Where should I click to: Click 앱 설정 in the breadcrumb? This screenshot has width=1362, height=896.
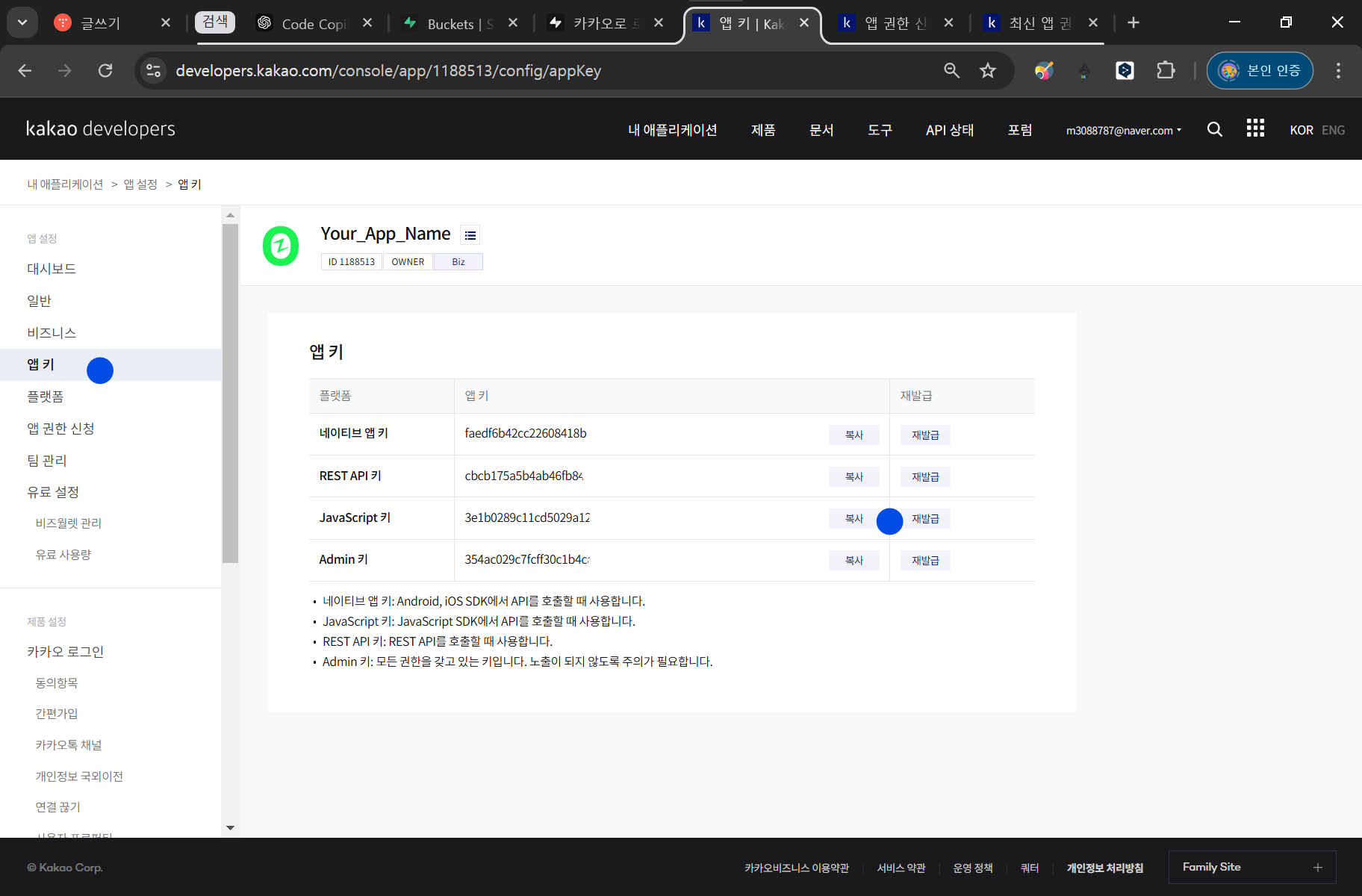[x=140, y=184]
